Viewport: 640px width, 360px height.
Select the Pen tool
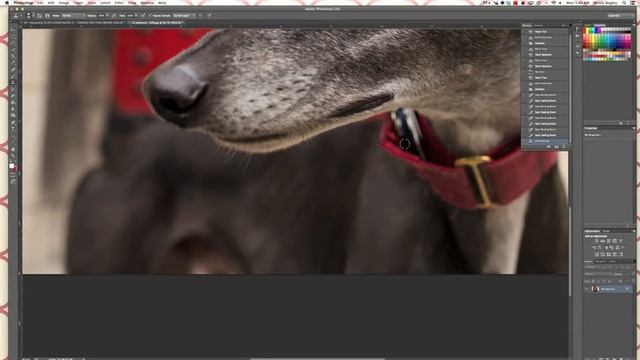13,122
